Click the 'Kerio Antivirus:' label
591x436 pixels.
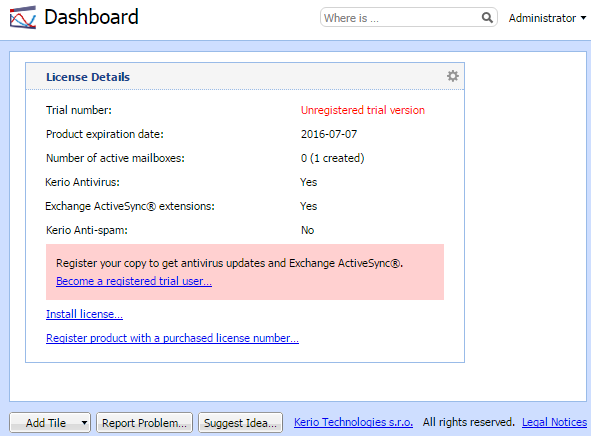(82, 182)
